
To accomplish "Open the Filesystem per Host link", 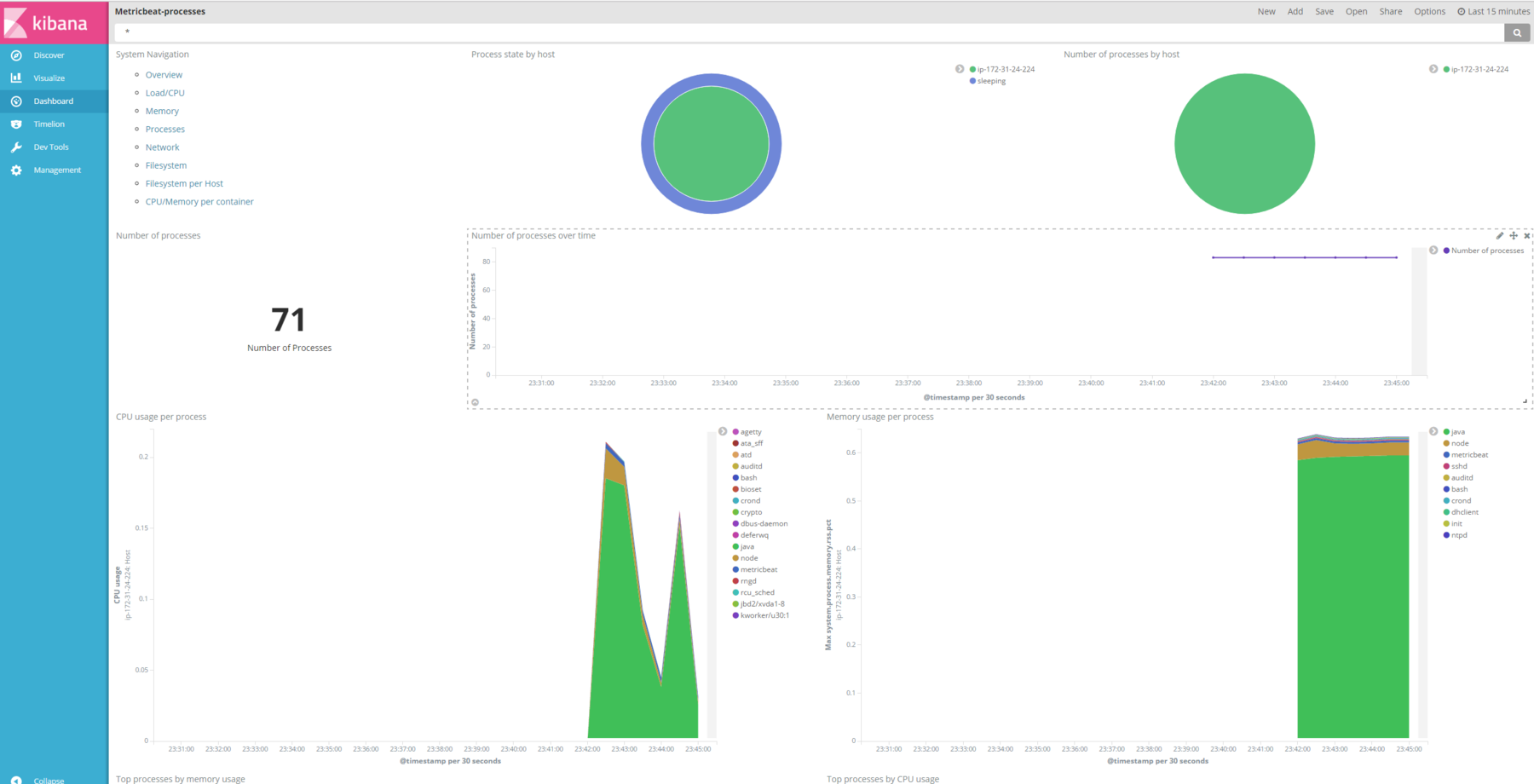I will 184,183.
